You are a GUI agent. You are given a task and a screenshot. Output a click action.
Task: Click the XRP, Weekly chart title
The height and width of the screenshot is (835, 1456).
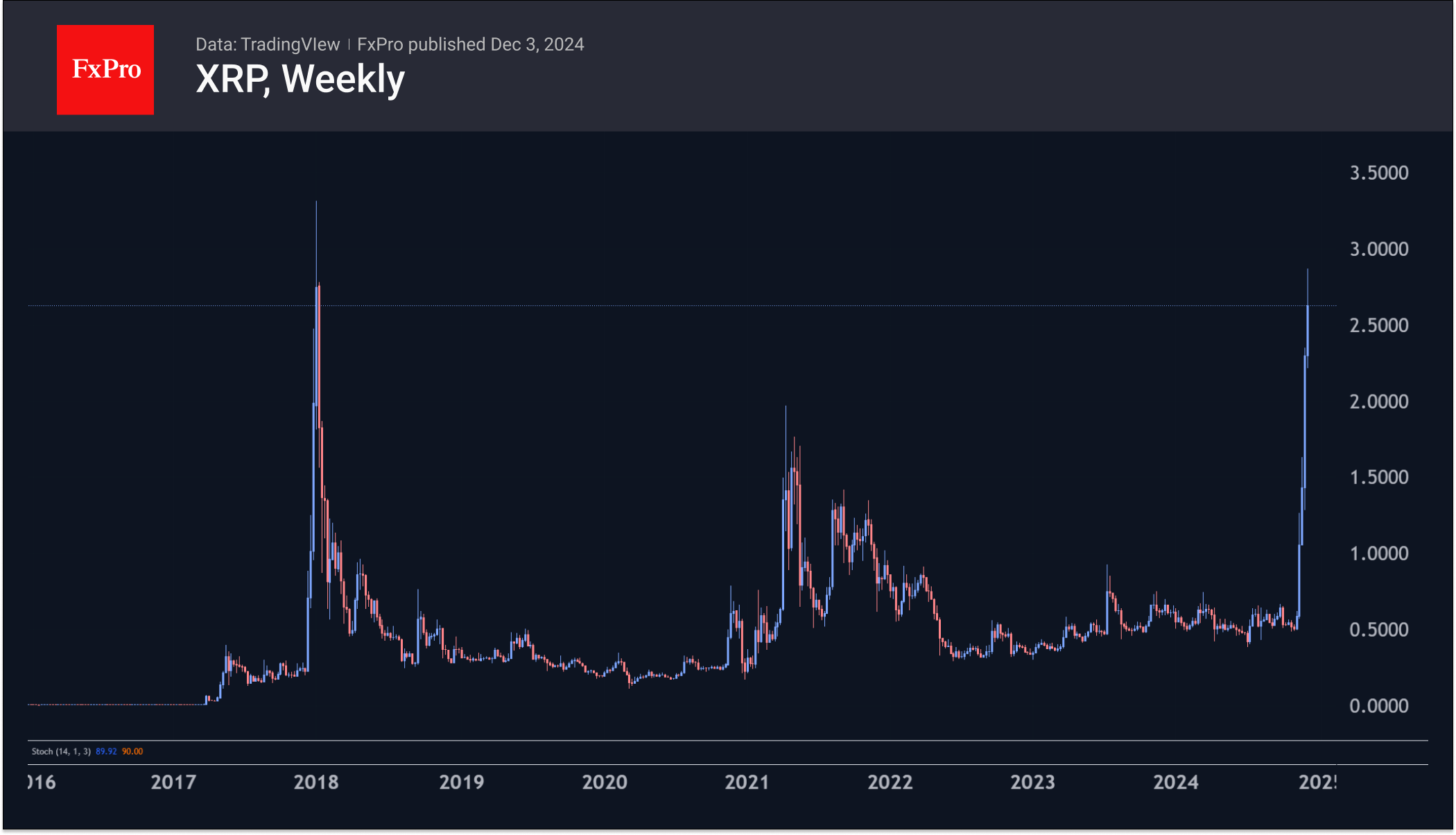pos(300,79)
